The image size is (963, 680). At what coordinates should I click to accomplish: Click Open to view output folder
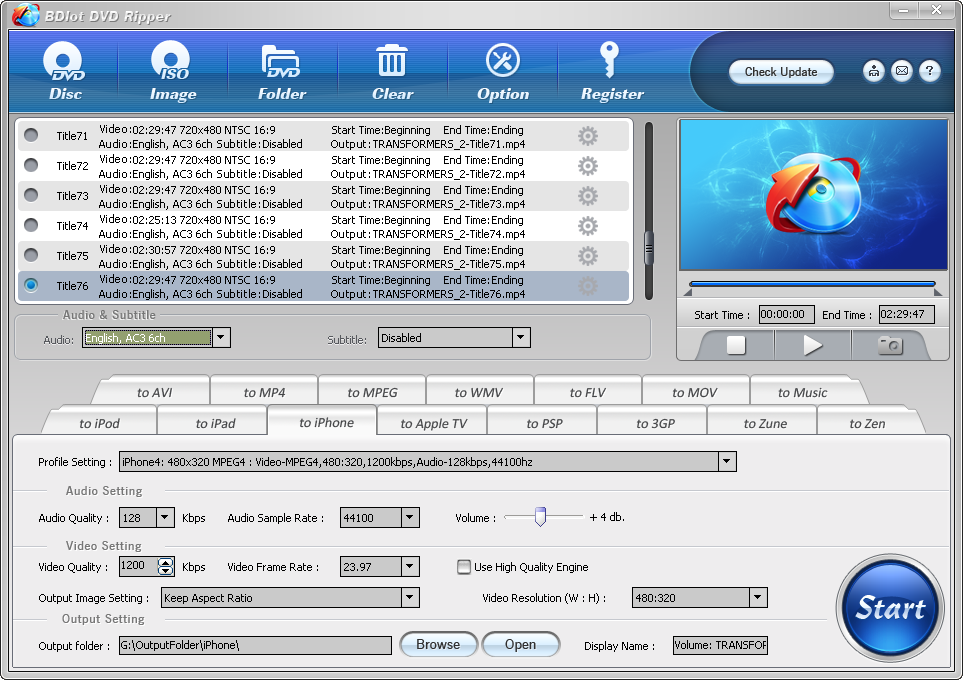520,644
